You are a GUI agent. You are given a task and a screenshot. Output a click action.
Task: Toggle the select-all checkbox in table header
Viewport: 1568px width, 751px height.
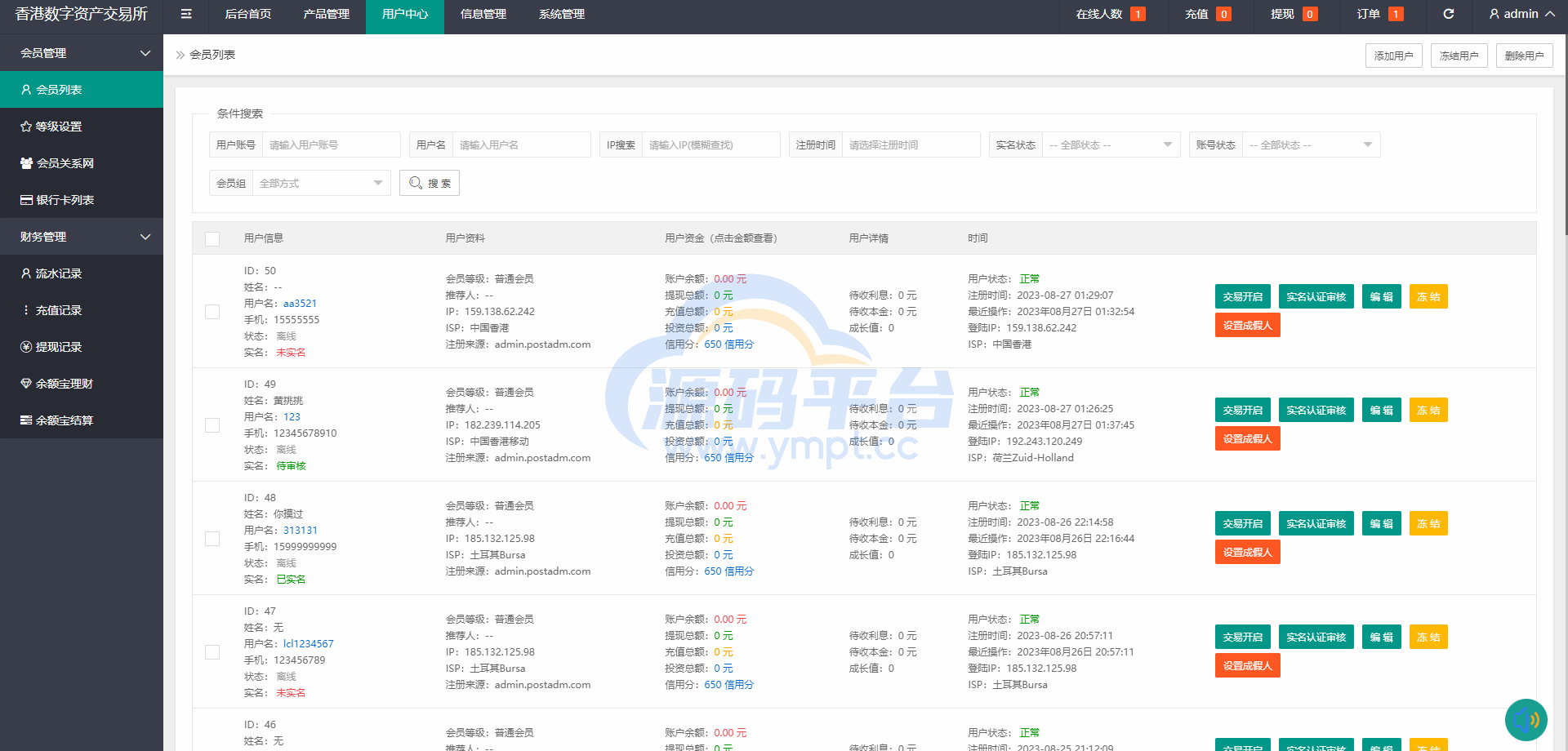click(212, 238)
